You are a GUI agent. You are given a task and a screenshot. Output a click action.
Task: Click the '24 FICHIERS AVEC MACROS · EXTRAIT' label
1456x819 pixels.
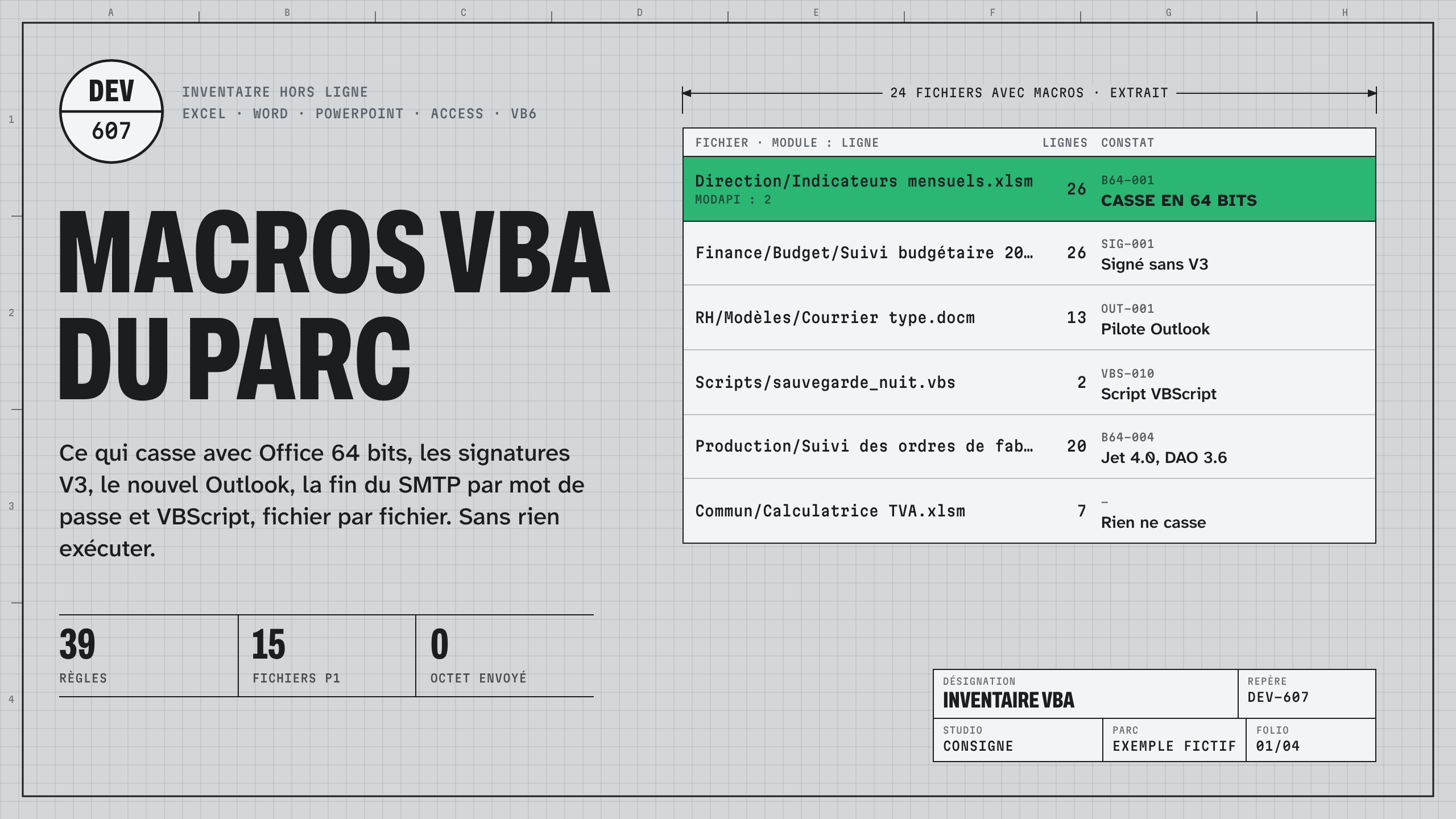pyautogui.click(x=1029, y=93)
